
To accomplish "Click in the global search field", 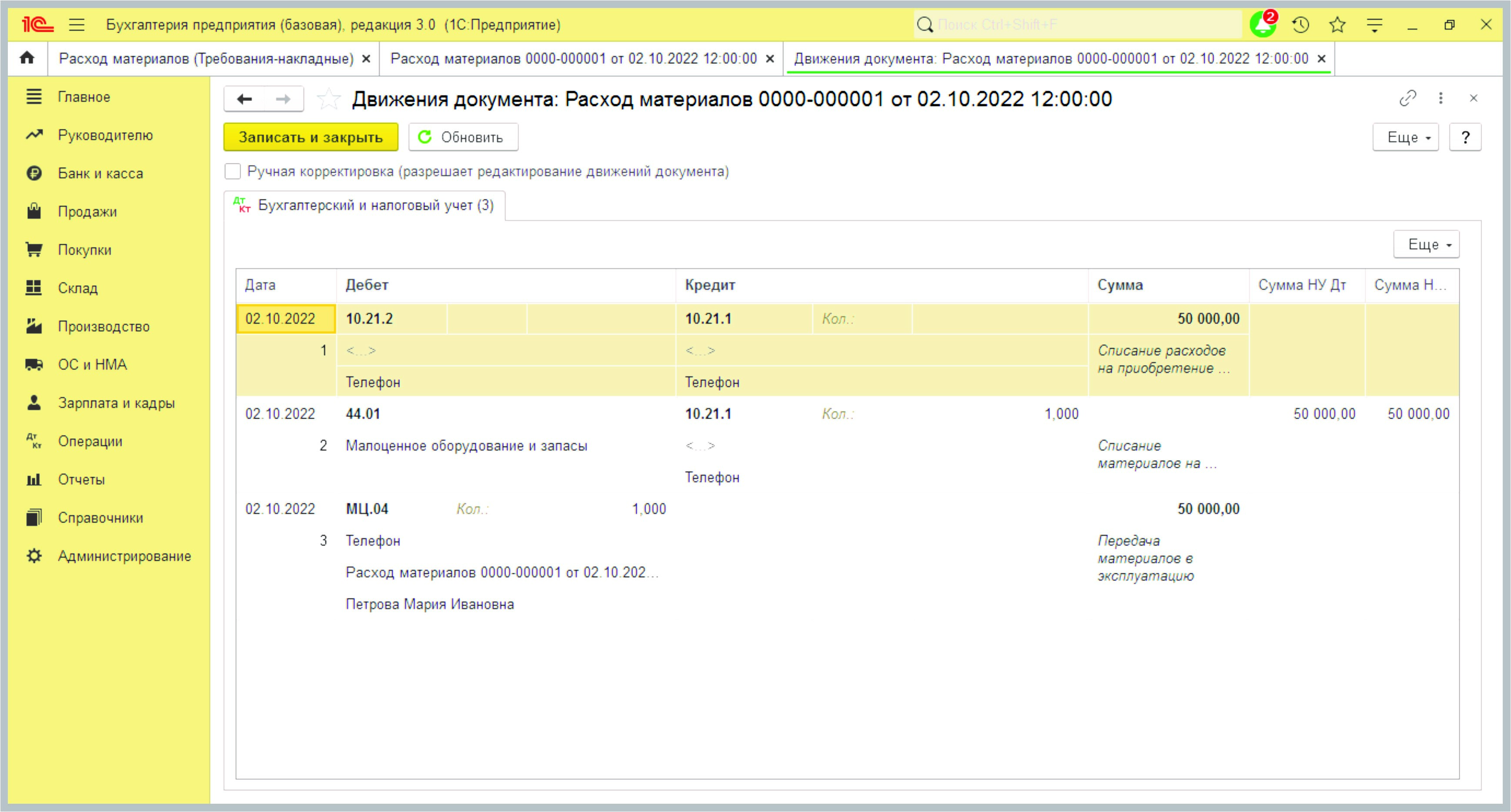I will point(1079,25).
